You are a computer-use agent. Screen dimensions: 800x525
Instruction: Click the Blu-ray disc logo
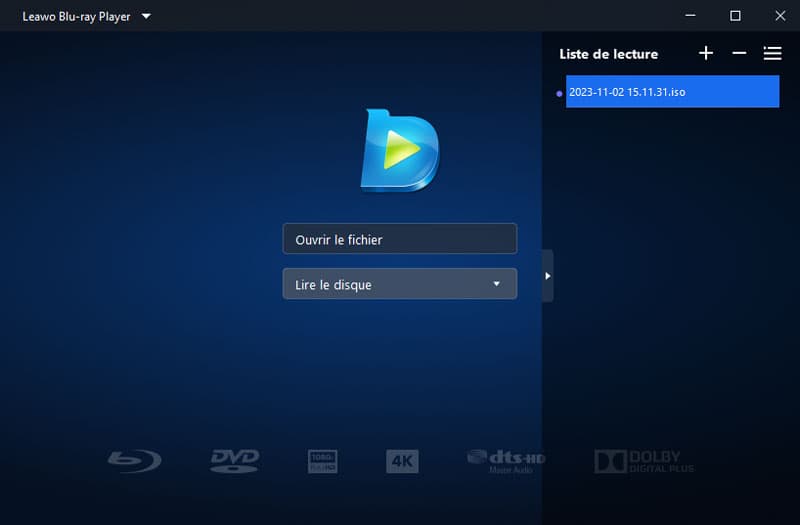pos(134,461)
